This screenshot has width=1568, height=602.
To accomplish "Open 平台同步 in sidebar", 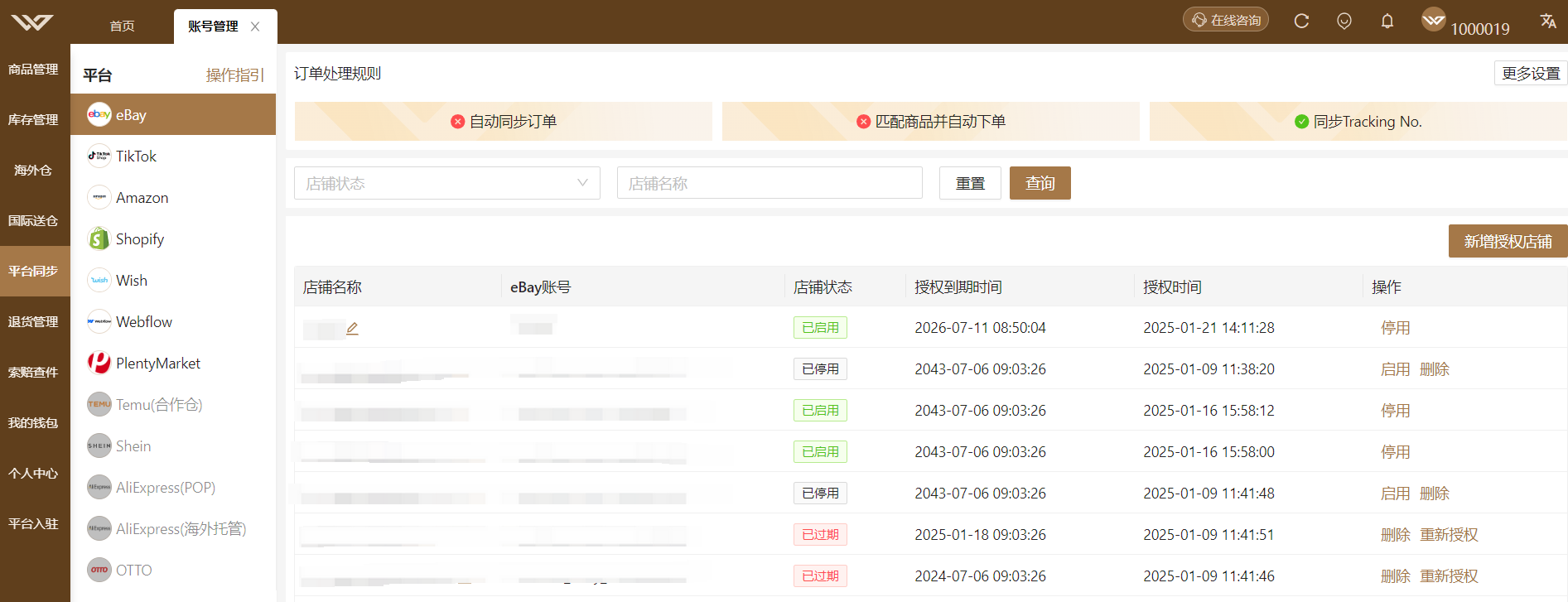I will (x=33, y=272).
